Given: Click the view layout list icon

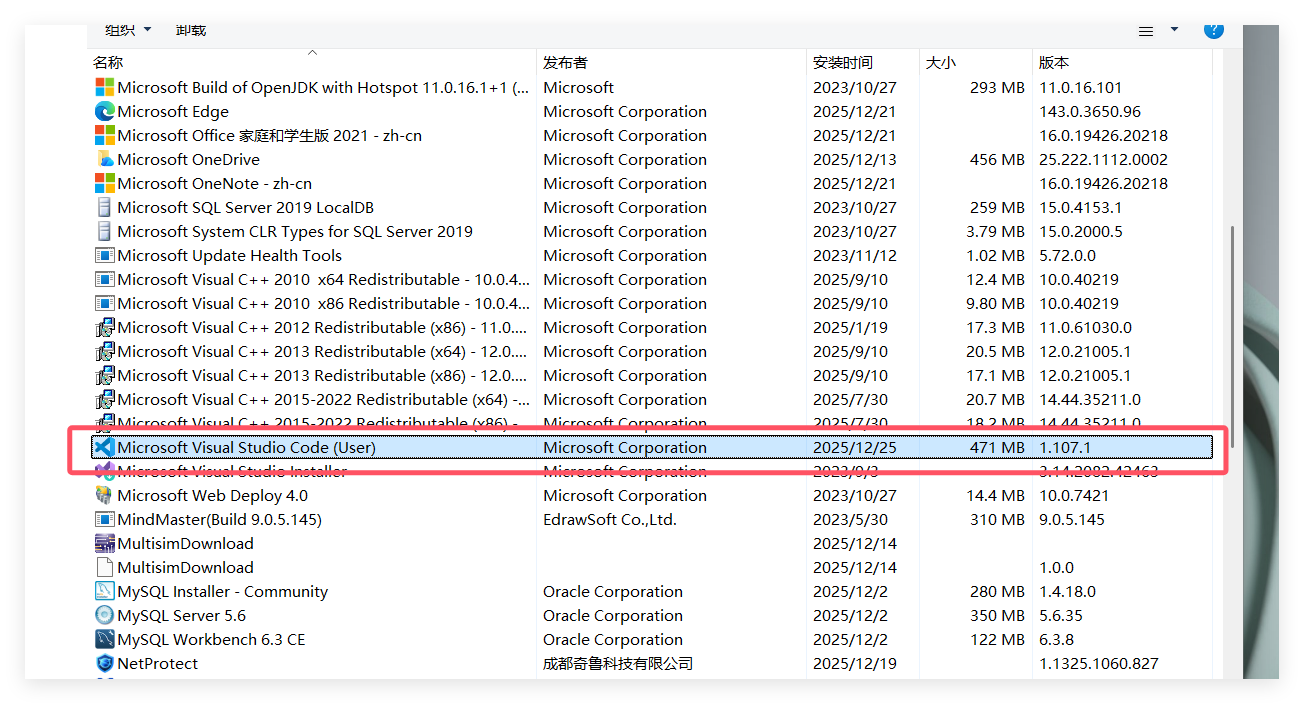Looking at the screenshot, I should (x=1146, y=31).
